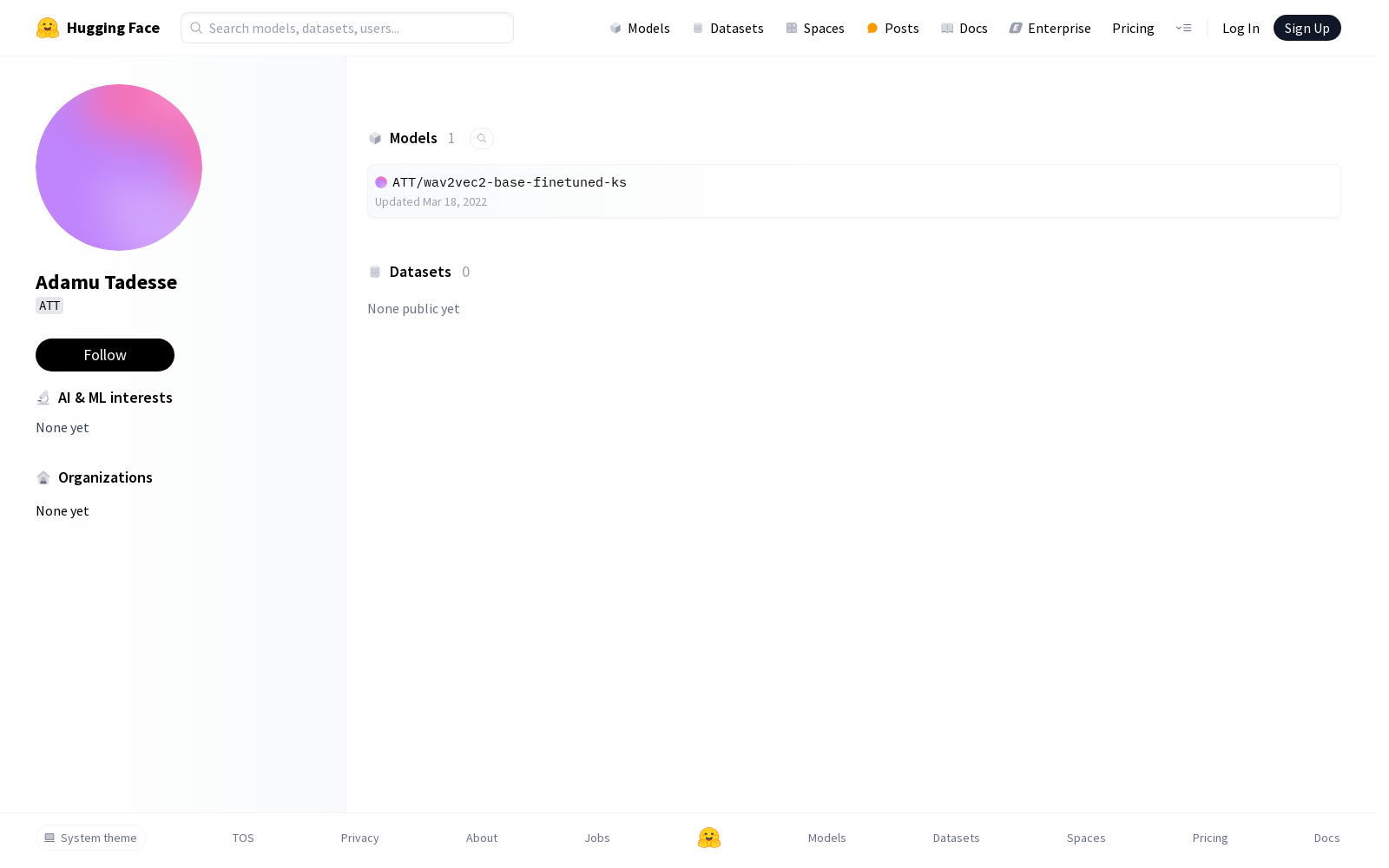Screen dimensions: 1389x868
Task: Follow Adamu Tadesse
Action: click(x=105, y=355)
